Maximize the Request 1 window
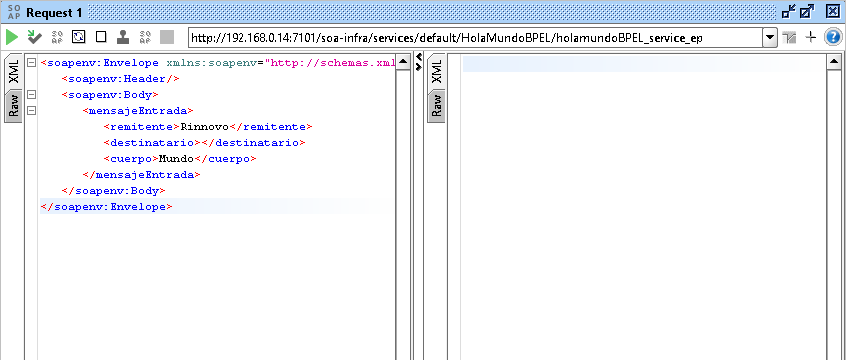847x360 pixels. pyautogui.click(x=807, y=12)
